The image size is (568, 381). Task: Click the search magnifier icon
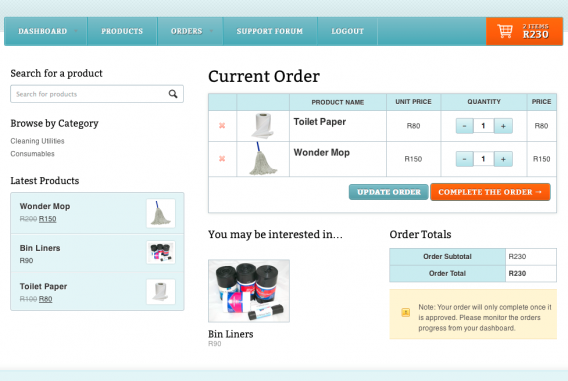pyautogui.click(x=173, y=94)
